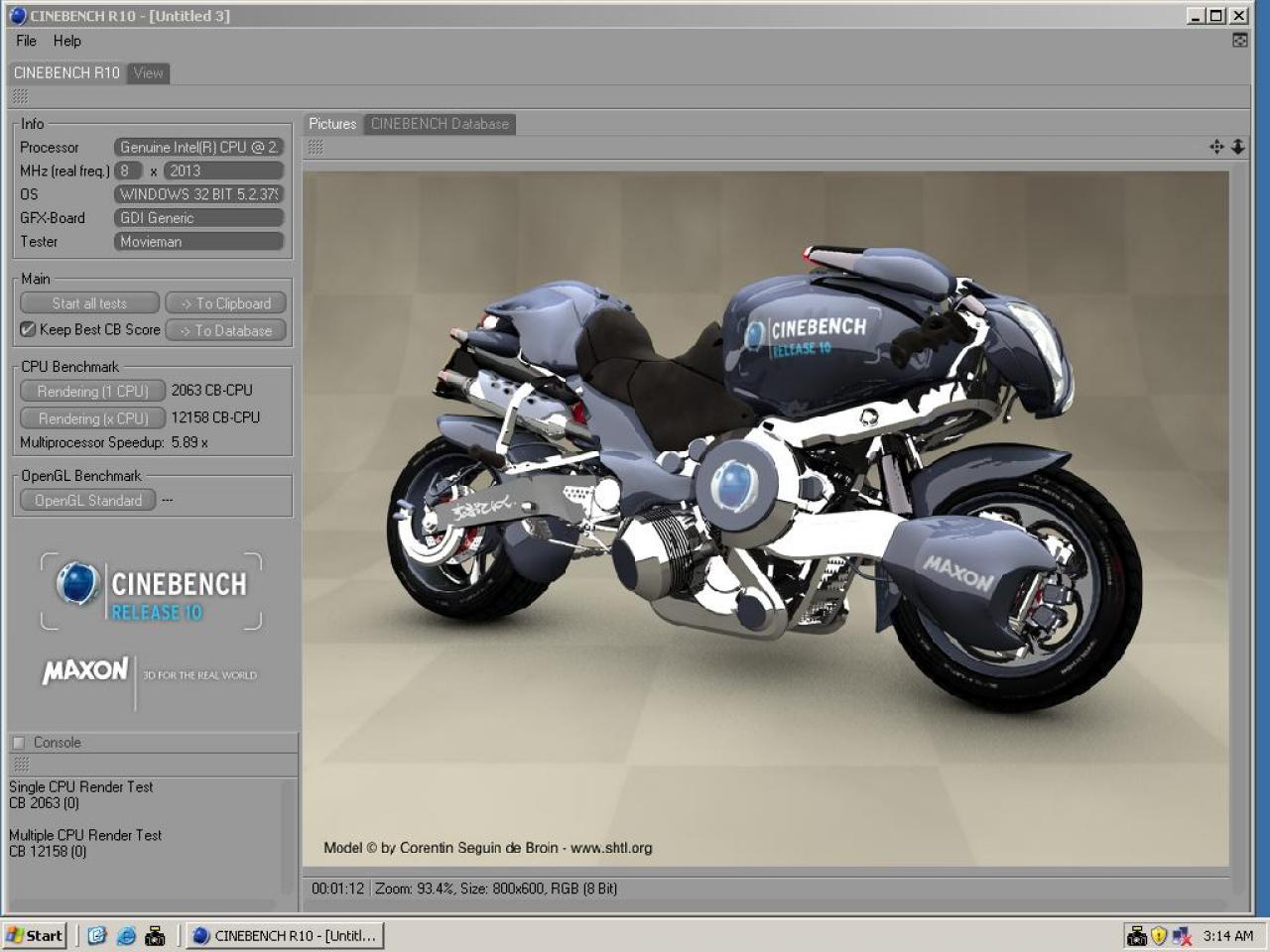Click the 2063 CB-CPU score text
The image size is (1270, 952).
211,391
